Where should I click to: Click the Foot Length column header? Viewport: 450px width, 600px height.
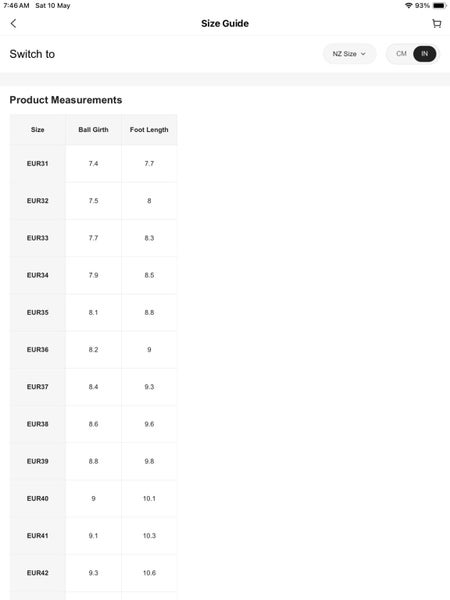click(149, 130)
